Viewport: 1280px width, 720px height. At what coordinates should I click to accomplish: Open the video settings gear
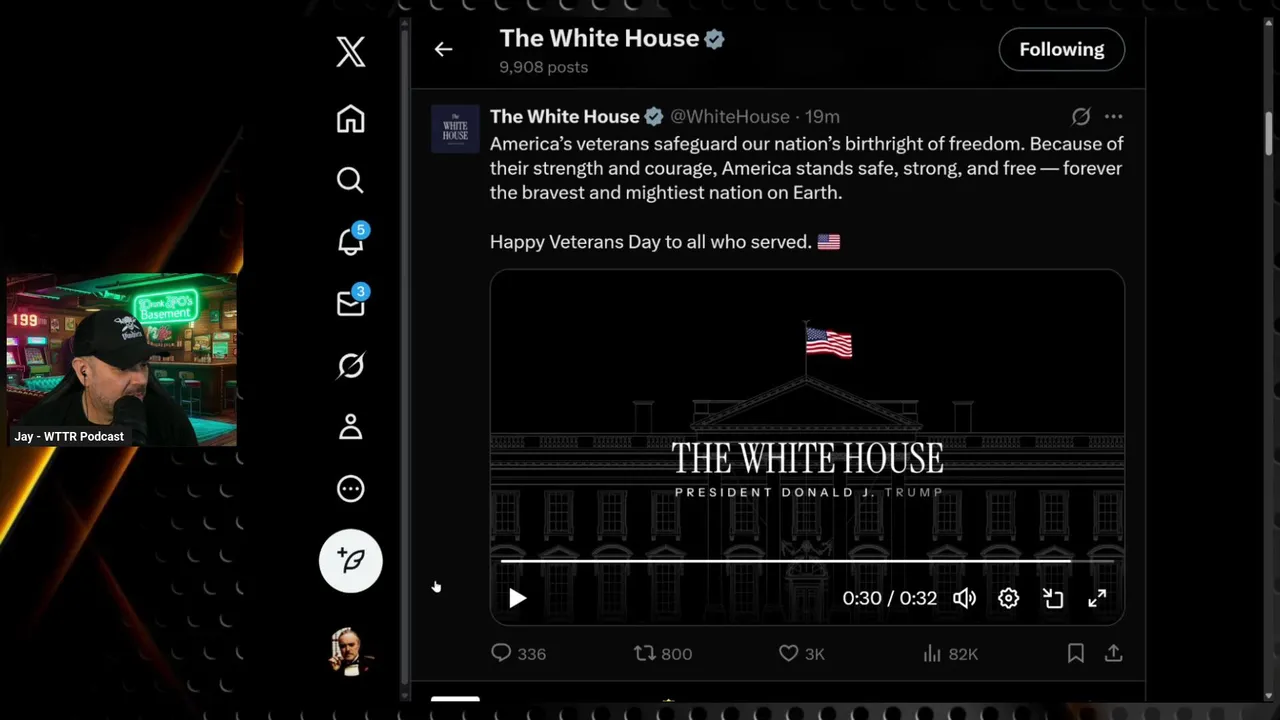pos(1008,598)
